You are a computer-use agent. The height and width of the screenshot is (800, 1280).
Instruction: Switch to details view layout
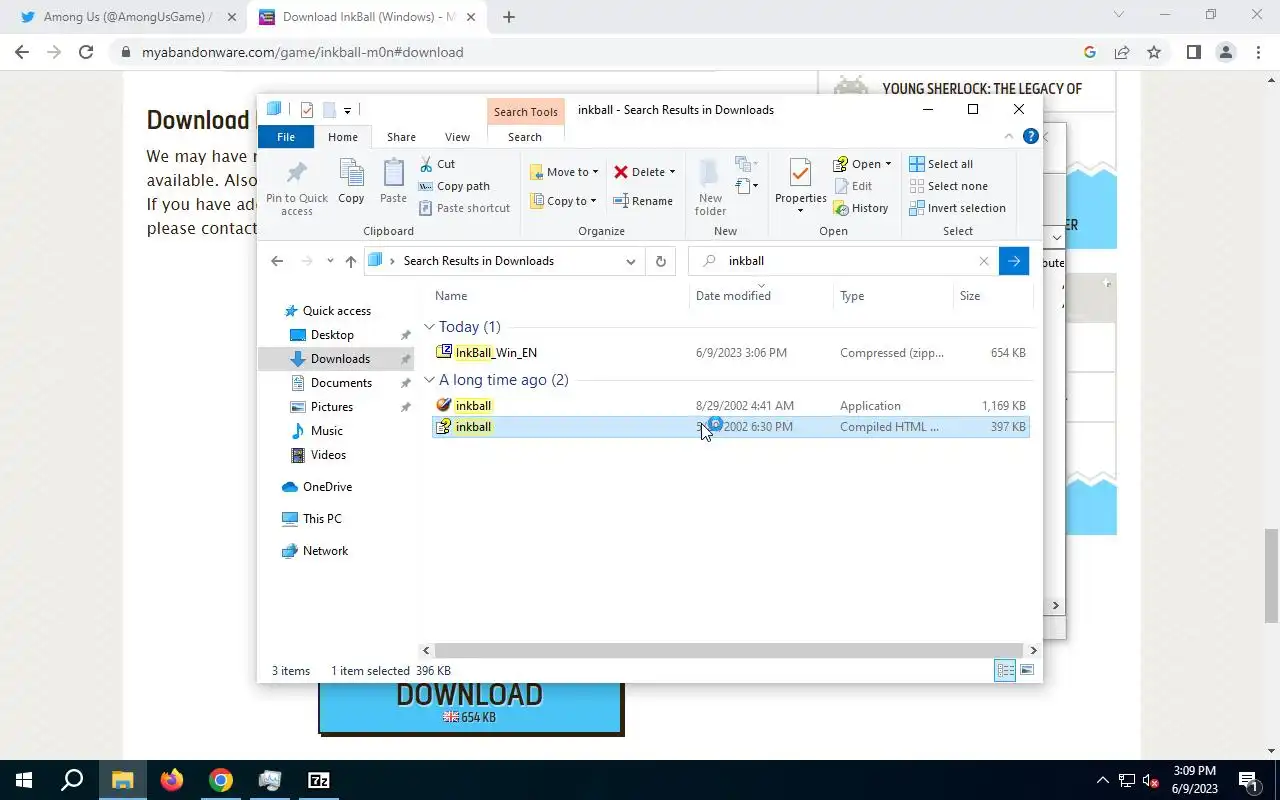click(x=1005, y=670)
